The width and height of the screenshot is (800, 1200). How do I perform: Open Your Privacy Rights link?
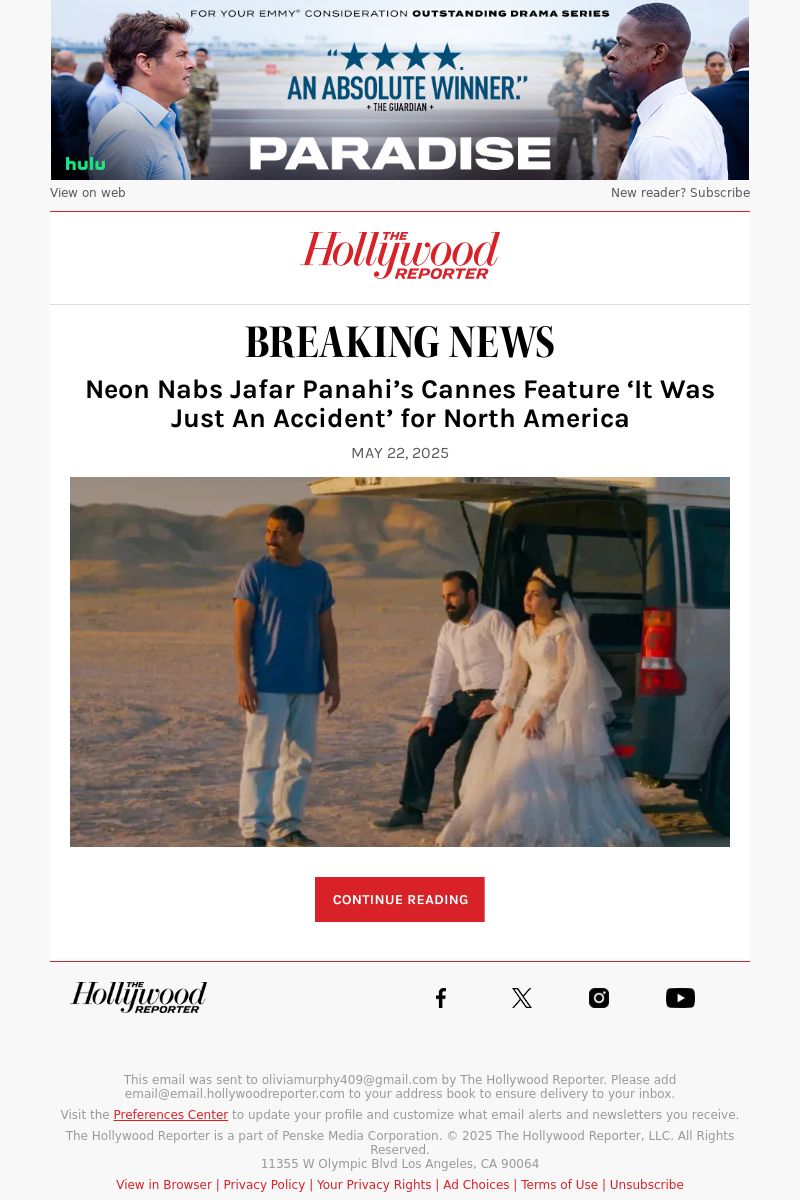374,1185
